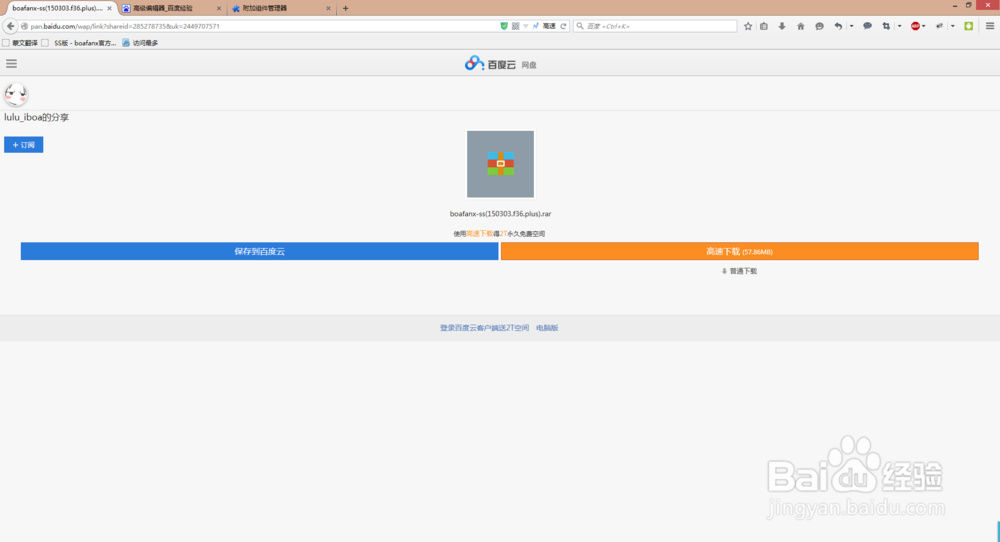The width and height of the screenshot is (1000, 542).
Task: Click the red Adblock Plus icon
Action: click(915, 26)
